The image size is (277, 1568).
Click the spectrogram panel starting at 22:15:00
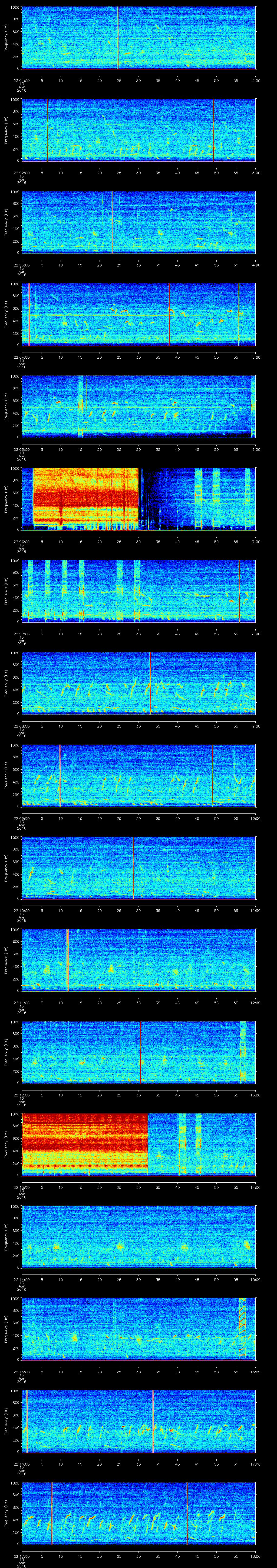tap(139, 1329)
